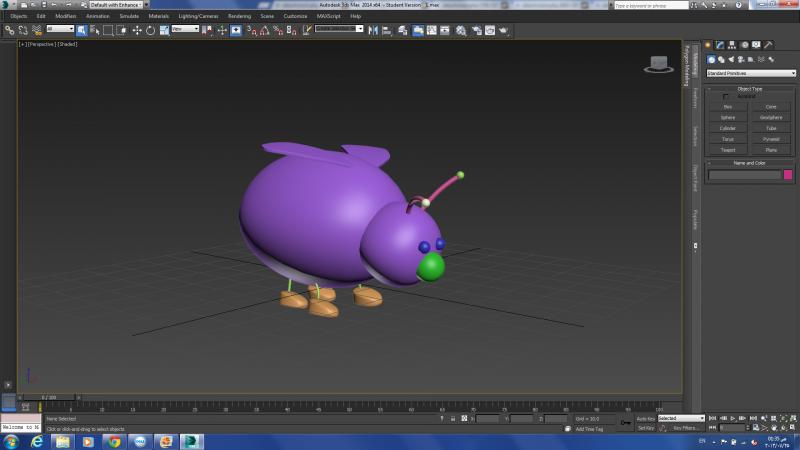Click the time slider handle
This screenshot has height=450, width=800.
[x=49, y=397]
